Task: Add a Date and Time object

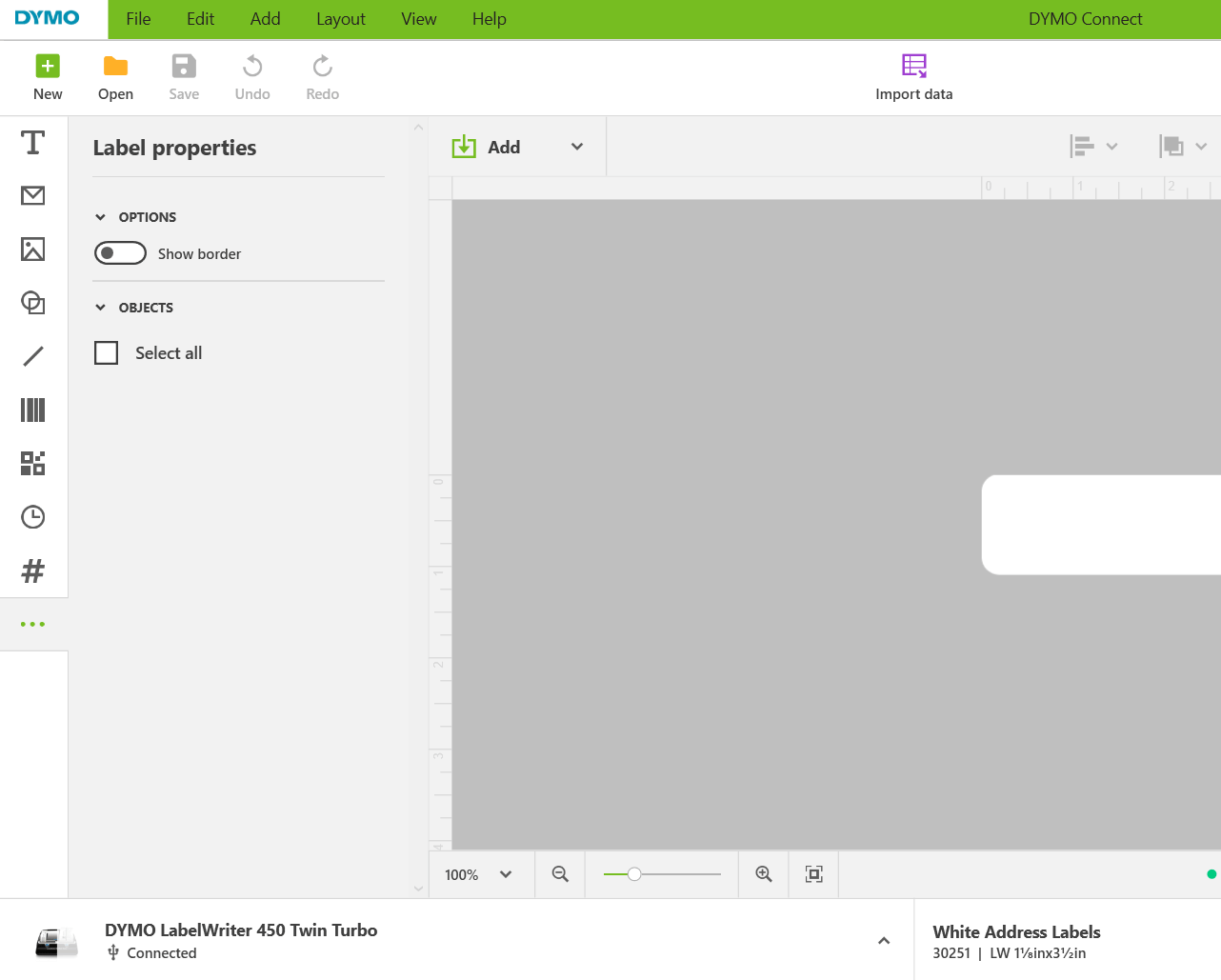Action: pos(32,516)
